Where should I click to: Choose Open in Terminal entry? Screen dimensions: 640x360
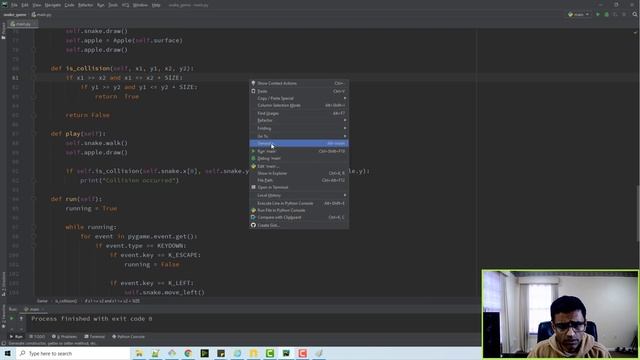pos(299,187)
